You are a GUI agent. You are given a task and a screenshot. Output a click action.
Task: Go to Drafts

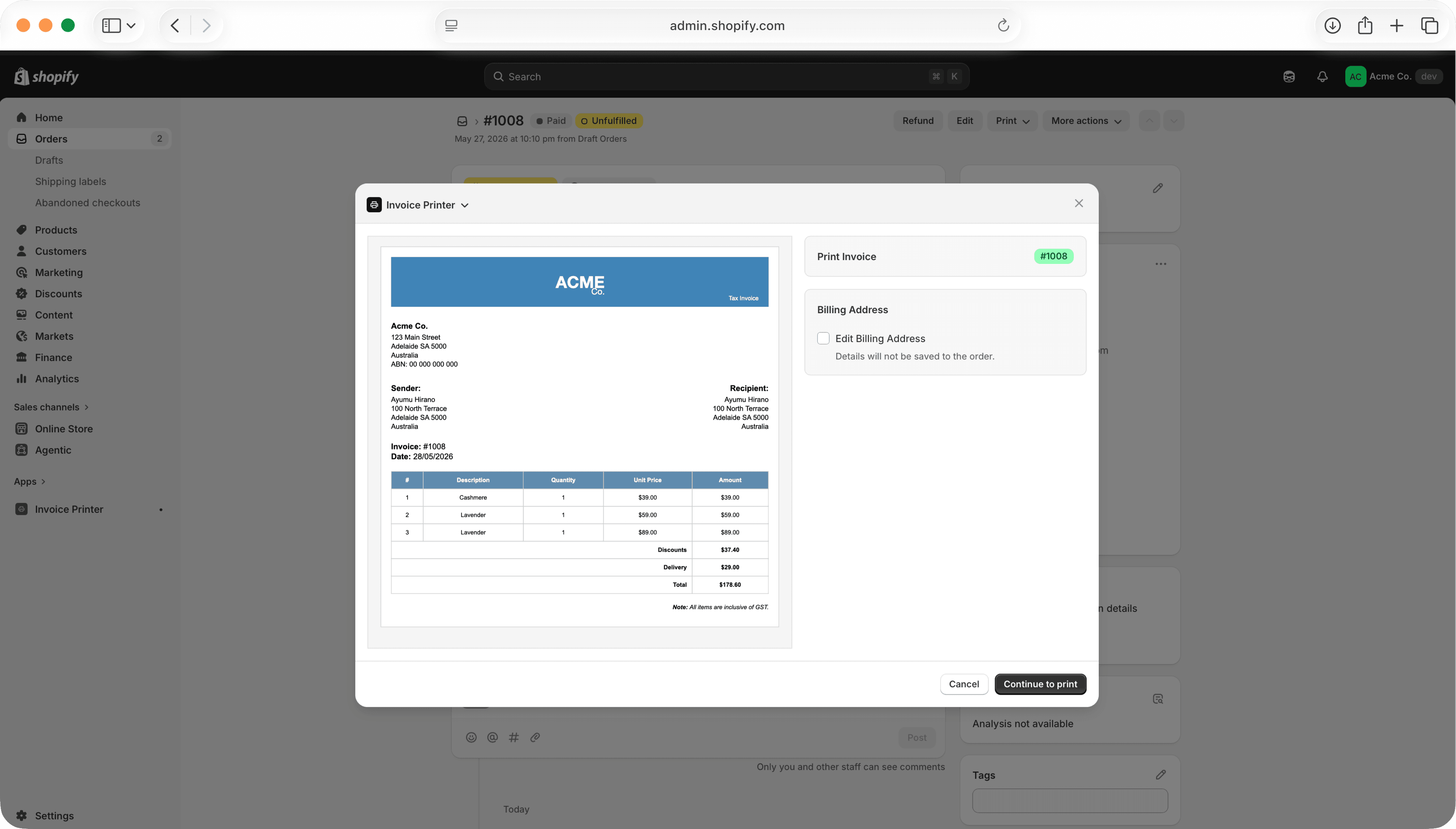49,160
